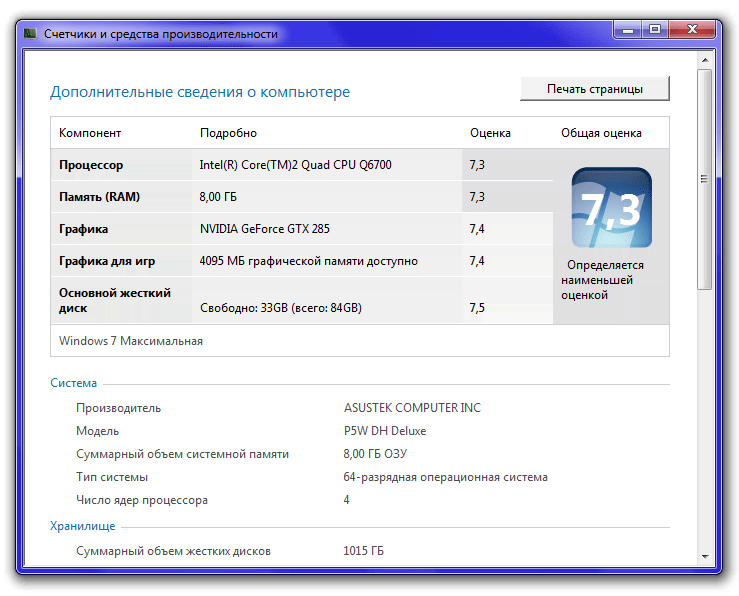Click the Тип системы label
Image resolution: width=739 pixels, height=596 pixels.
click(112, 477)
